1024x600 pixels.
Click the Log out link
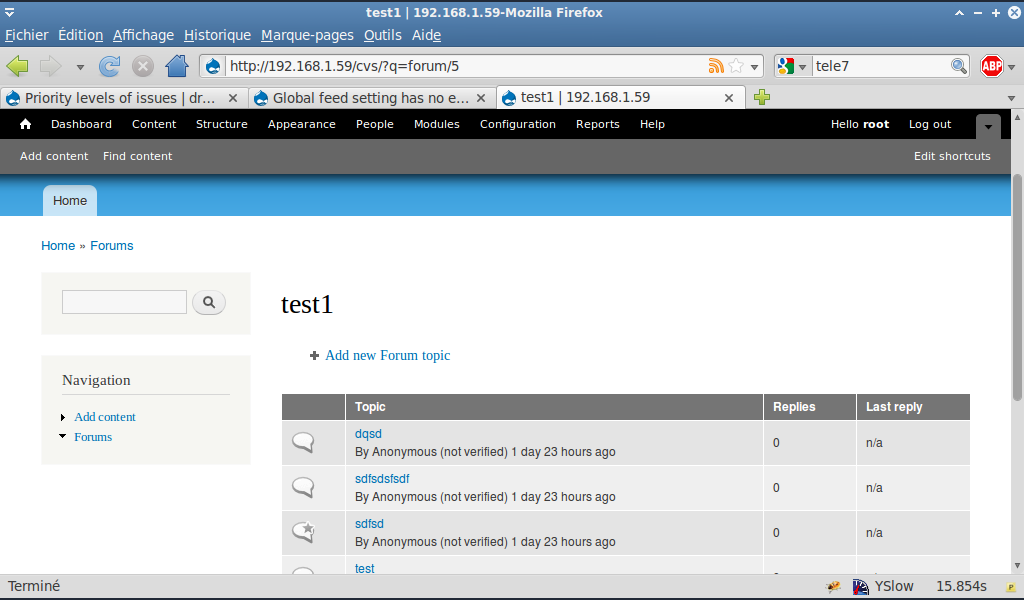coord(930,124)
